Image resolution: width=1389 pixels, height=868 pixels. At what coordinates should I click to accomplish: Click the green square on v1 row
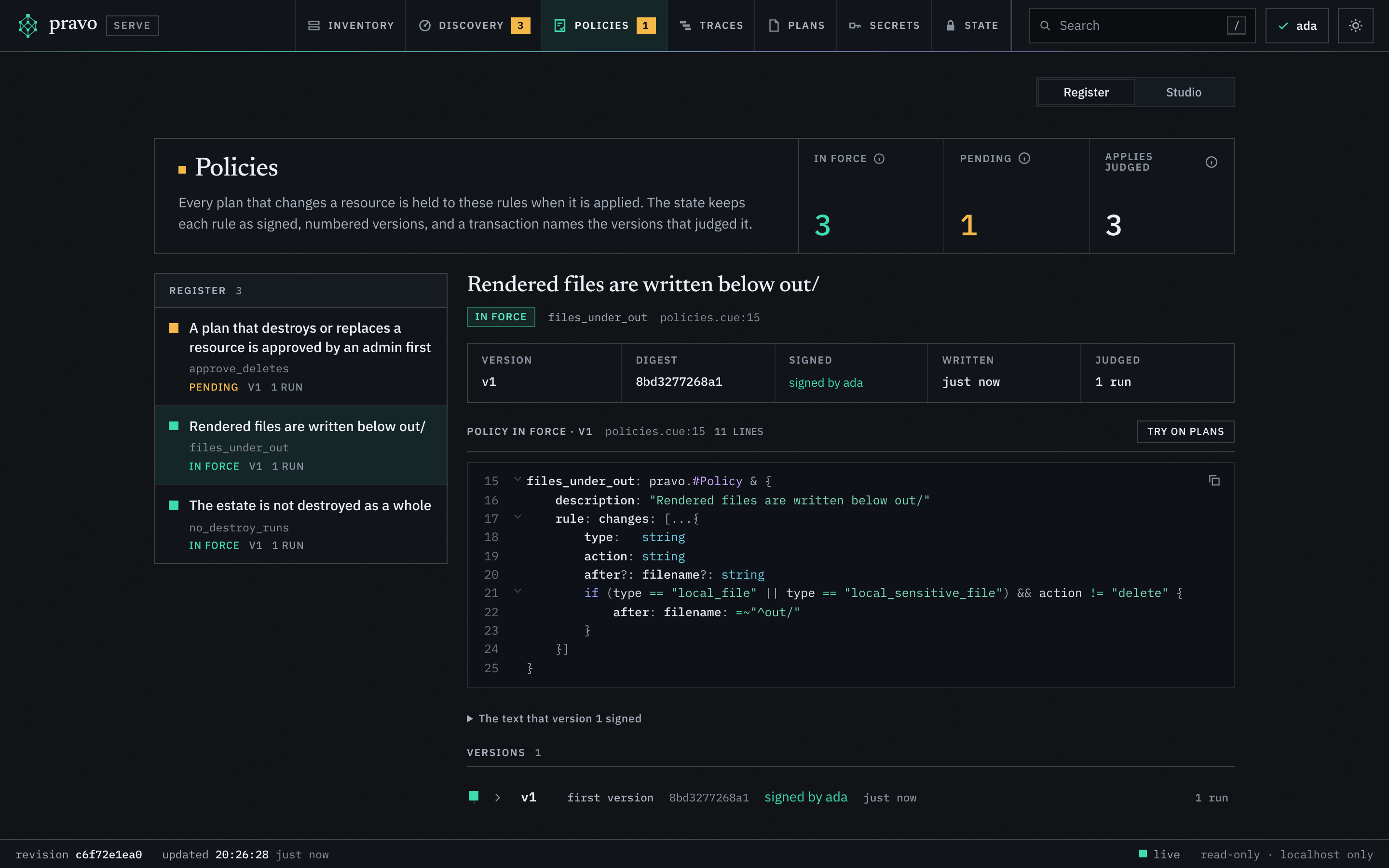[474, 796]
